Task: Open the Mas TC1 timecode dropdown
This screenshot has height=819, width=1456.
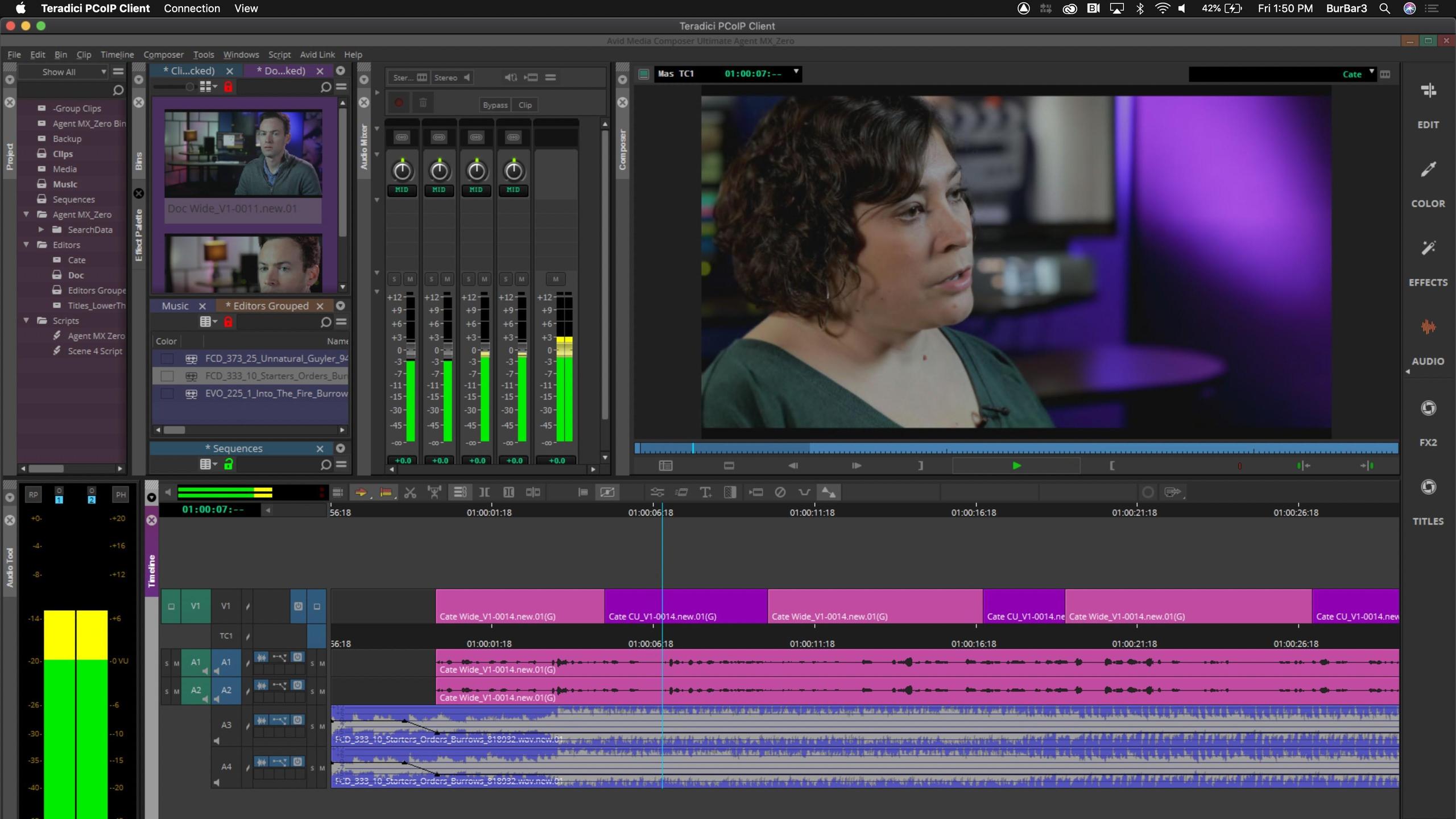Action: click(796, 72)
